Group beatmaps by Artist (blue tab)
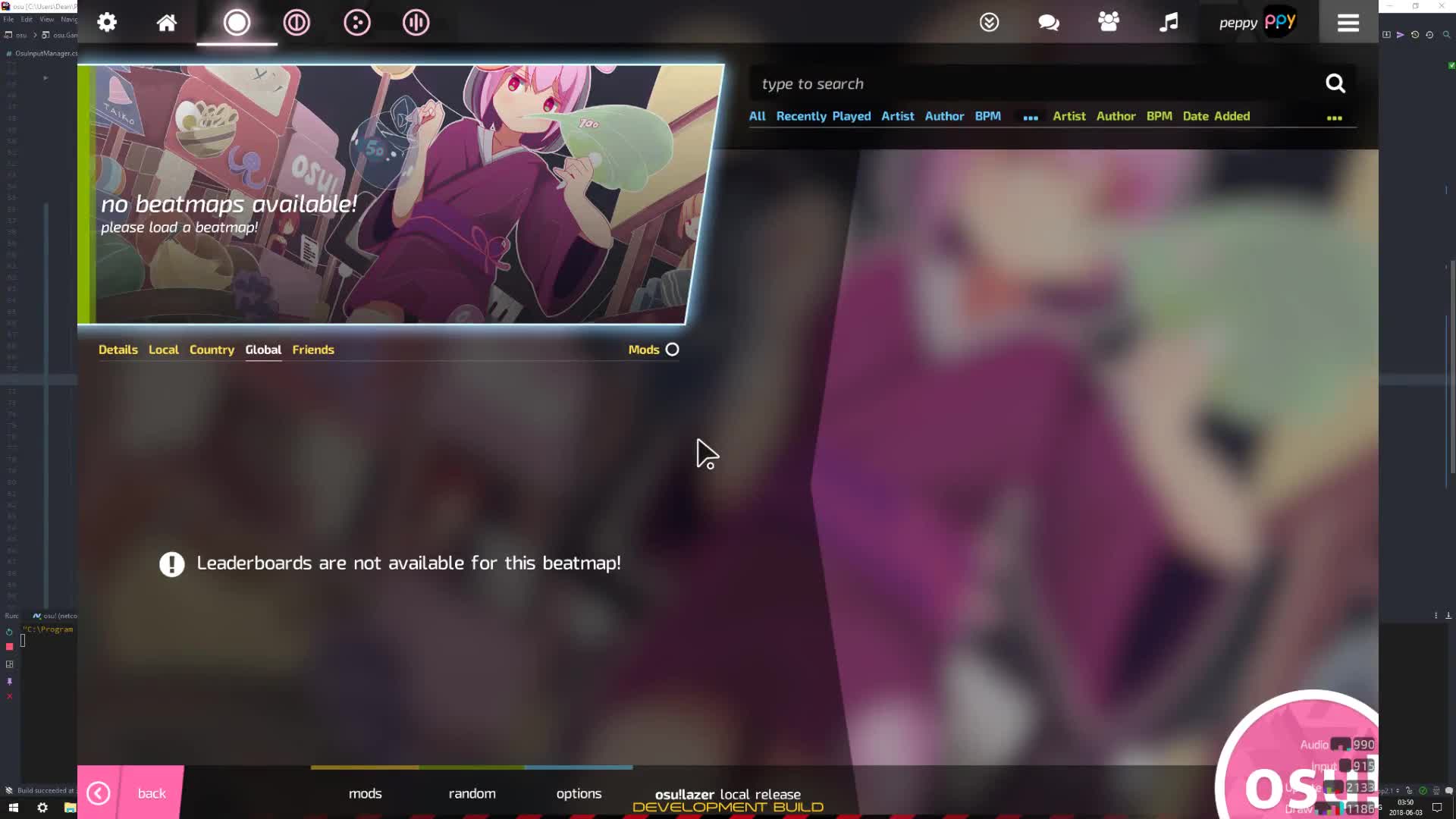This screenshot has width=1456, height=819. [897, 116]
